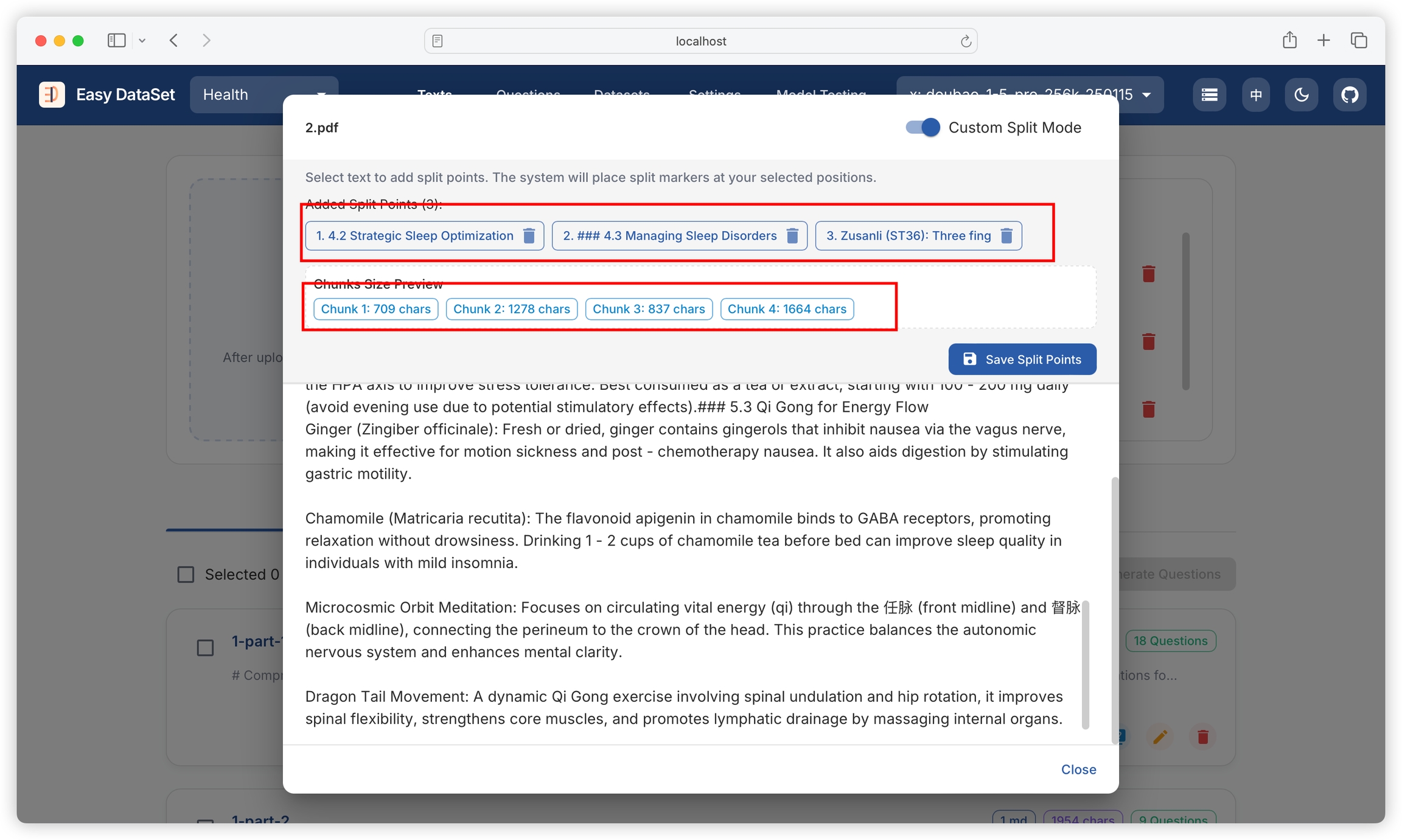Select the Chunk 2: 1278 chars chip
Image resolution: width=1402 pixels, height=840 pixels.
coord(511,309)
